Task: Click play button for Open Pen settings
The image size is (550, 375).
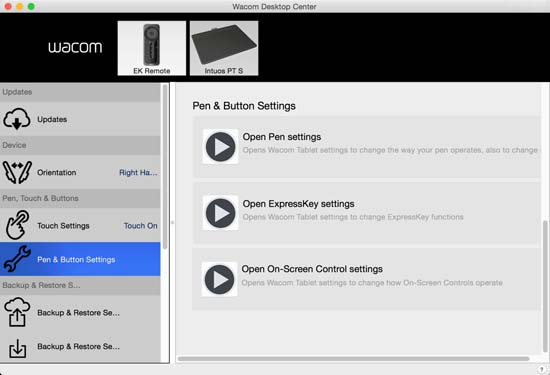Action: (x=220, y=147)
